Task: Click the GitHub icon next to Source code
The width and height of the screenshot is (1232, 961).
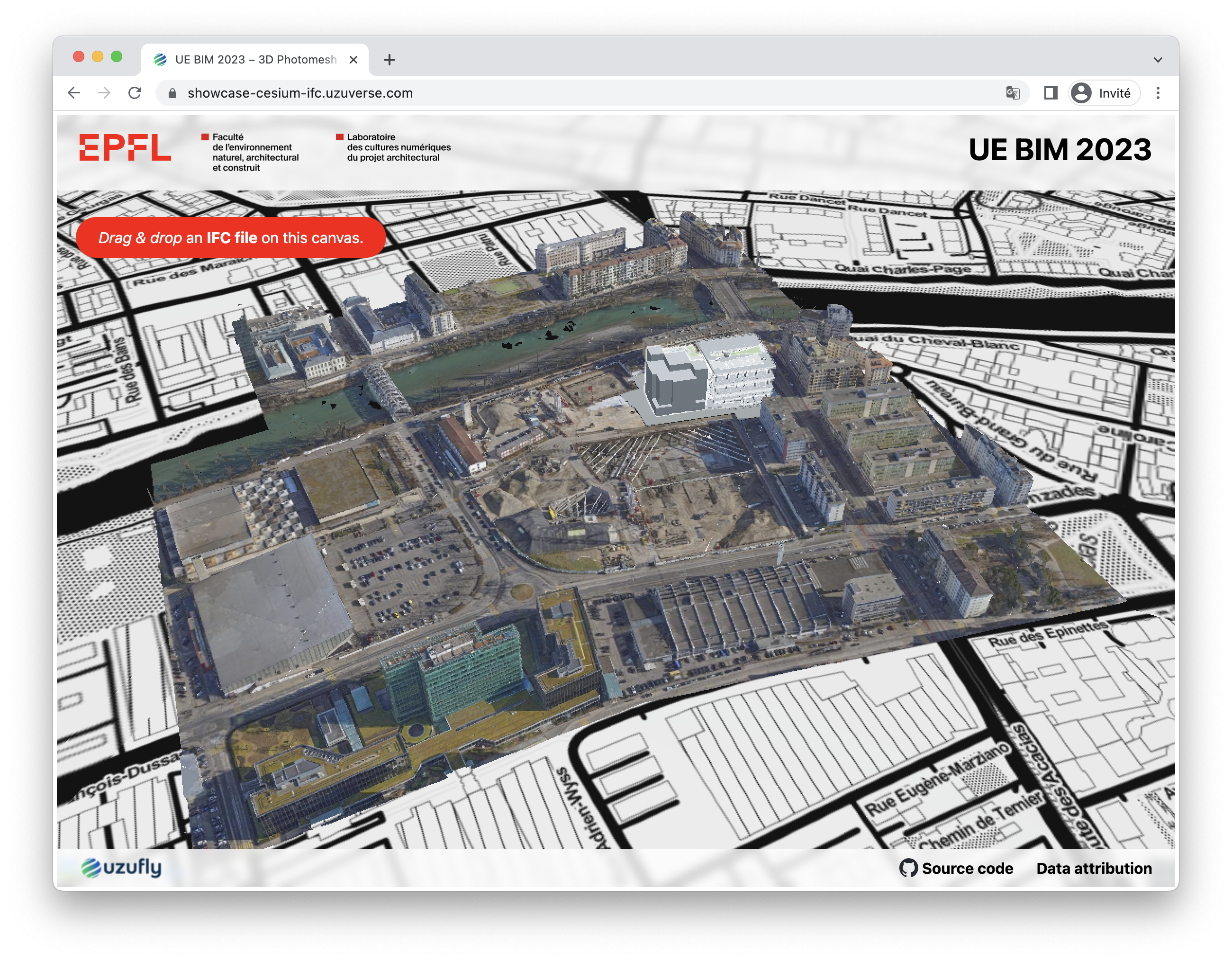Action: tap(910, 869)
